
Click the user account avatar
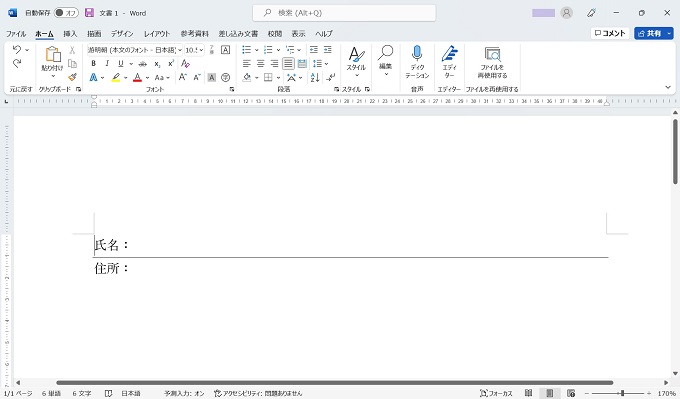coord(566,13)
